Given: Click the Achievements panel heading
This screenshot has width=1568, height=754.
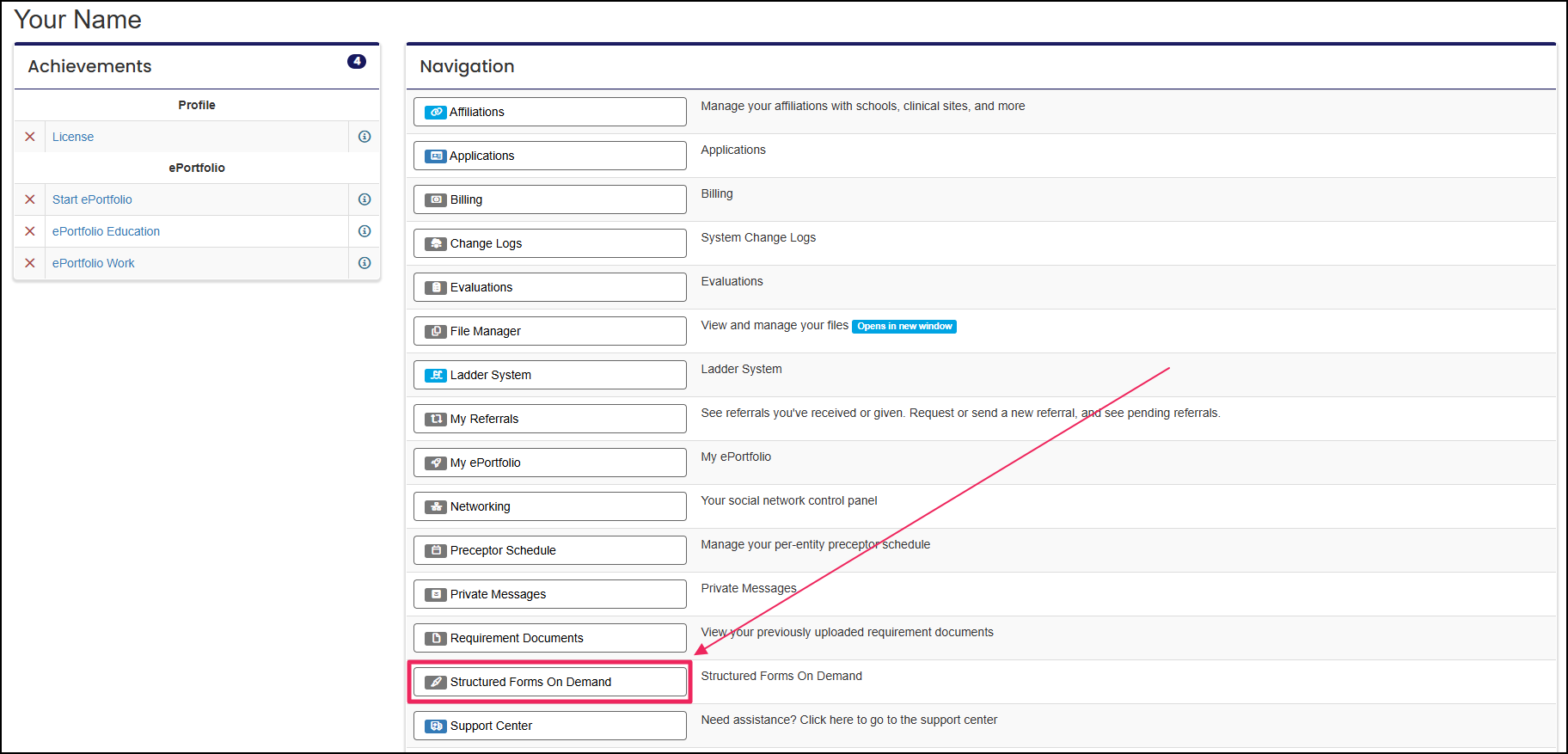Looking at the screenshot, I should coord(89,66).
